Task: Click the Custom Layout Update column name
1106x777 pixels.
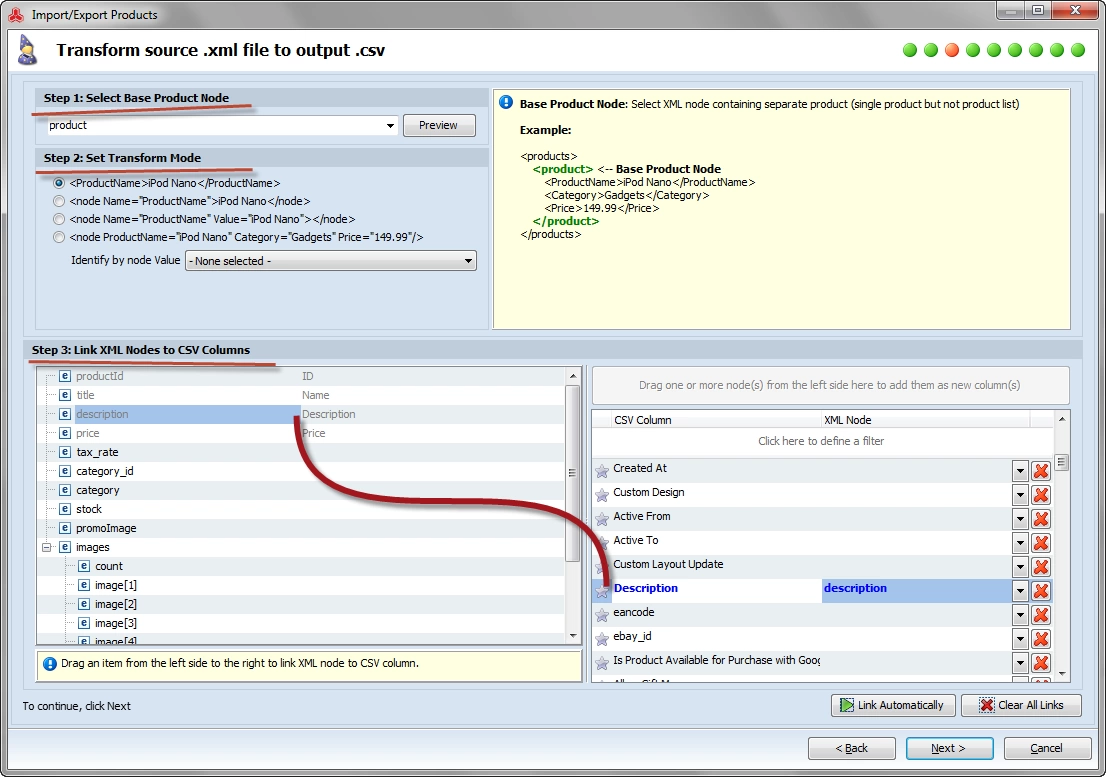Action: tap(668, 564)
